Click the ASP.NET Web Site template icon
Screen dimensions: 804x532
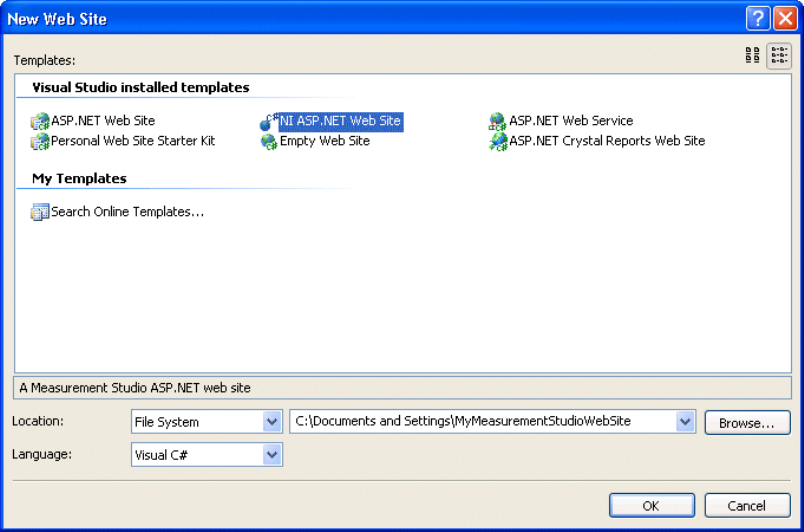coord(40,121)
